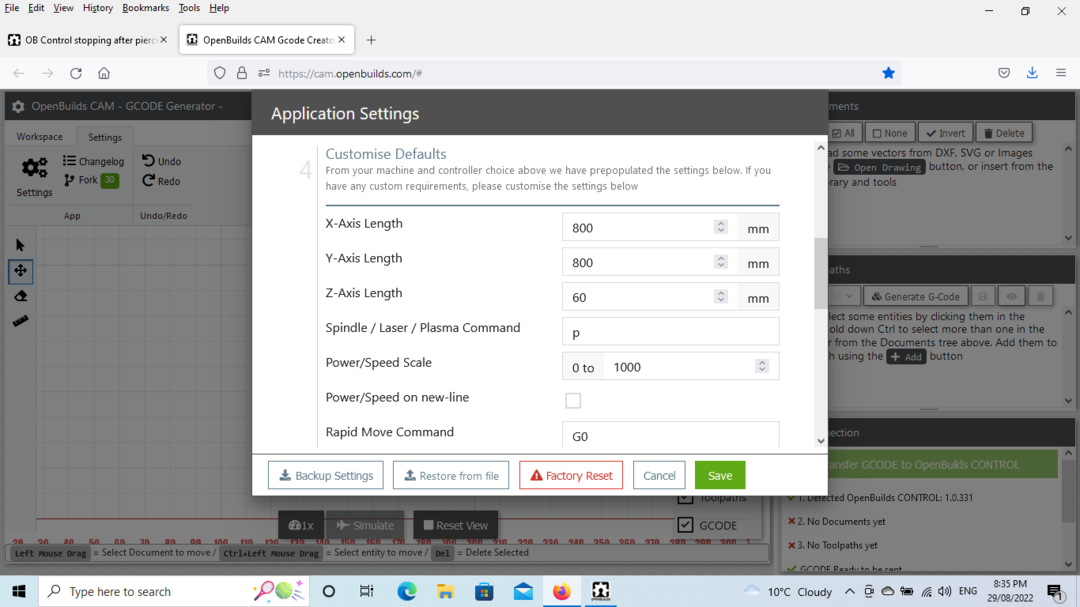The width and height of the screenshot is (1080, 607).
Task: Adjust the Power/Speed Scale spinner
Action: click(762, 367)
